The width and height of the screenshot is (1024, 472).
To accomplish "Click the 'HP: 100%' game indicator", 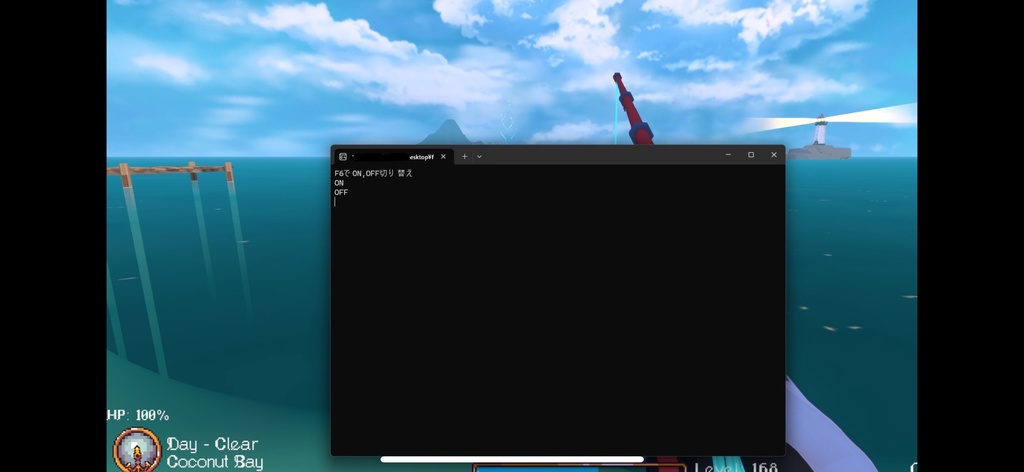I will [x=138, y=415].
